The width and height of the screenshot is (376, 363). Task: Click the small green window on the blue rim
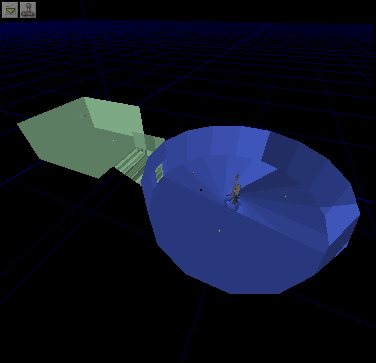[x=159, y=172]
